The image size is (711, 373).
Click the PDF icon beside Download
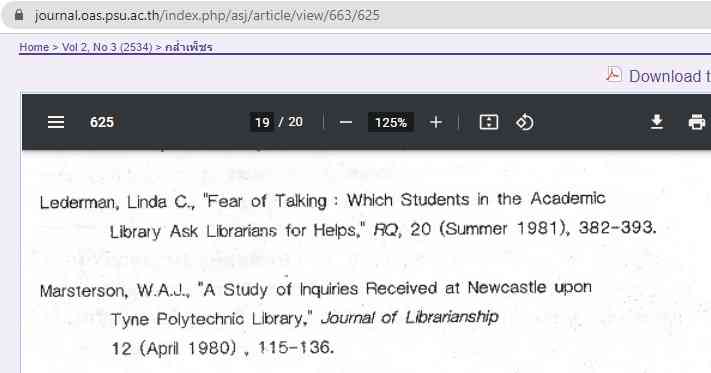614,74
